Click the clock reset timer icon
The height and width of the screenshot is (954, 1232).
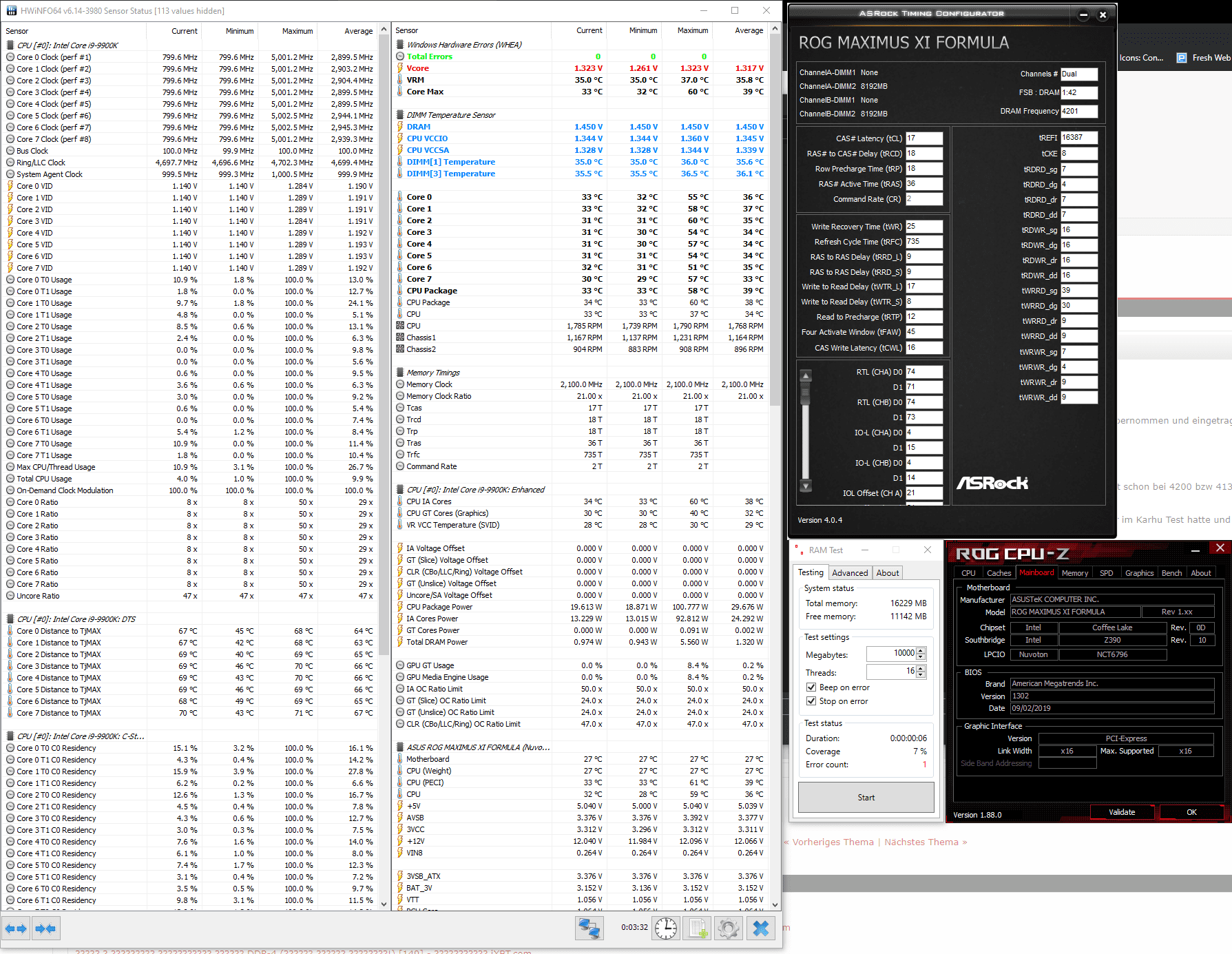(x=666, y=928)
